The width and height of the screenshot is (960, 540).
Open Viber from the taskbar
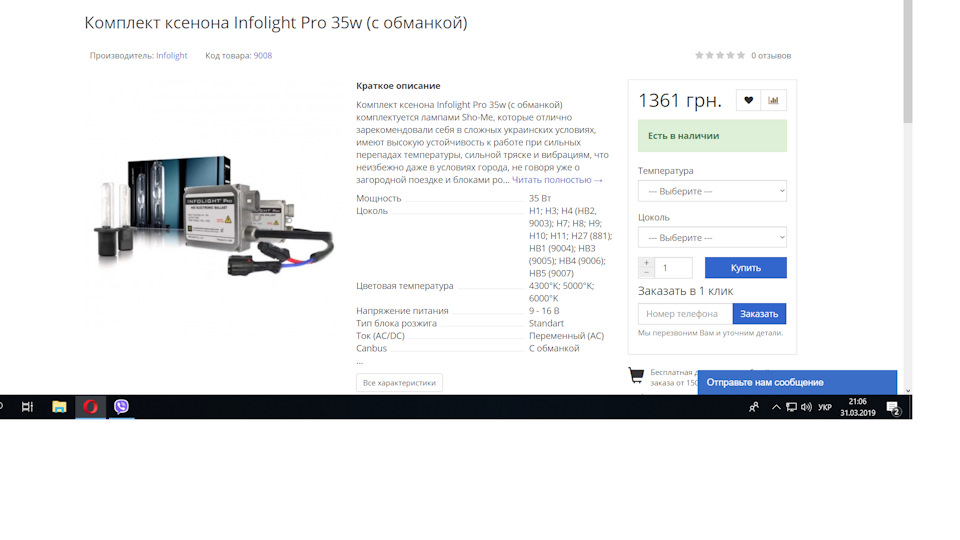click(x=121, y=407)
